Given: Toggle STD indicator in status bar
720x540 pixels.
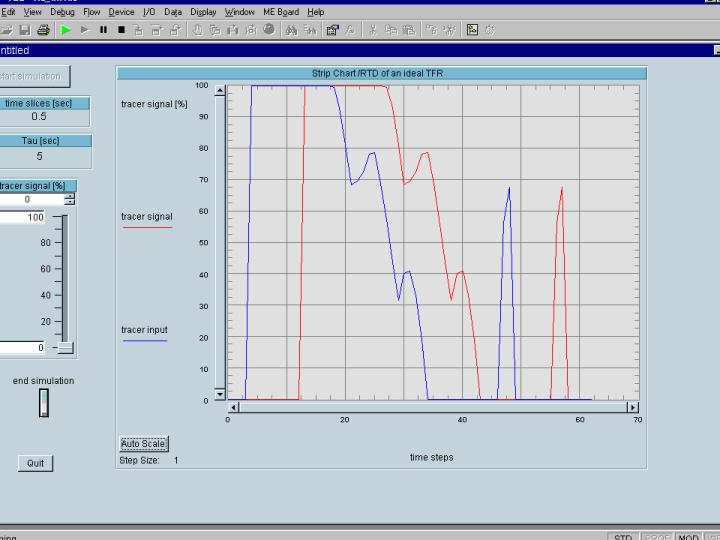Looking at the screenshot, I should tap(623, 537).
